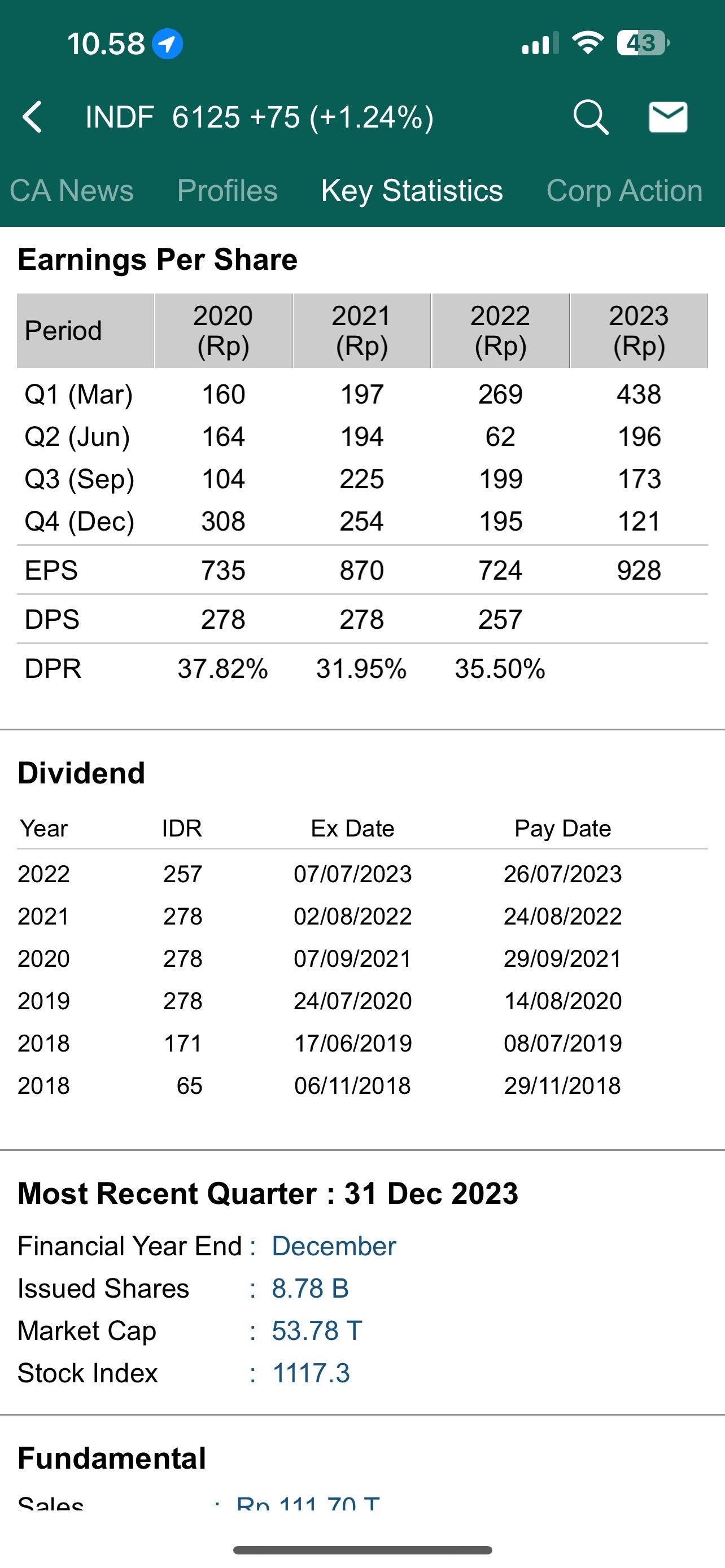The width and height of the screenshot is (725, 1568).
Task: Open the search magnifier icon
Action: [x=590, y=117]
